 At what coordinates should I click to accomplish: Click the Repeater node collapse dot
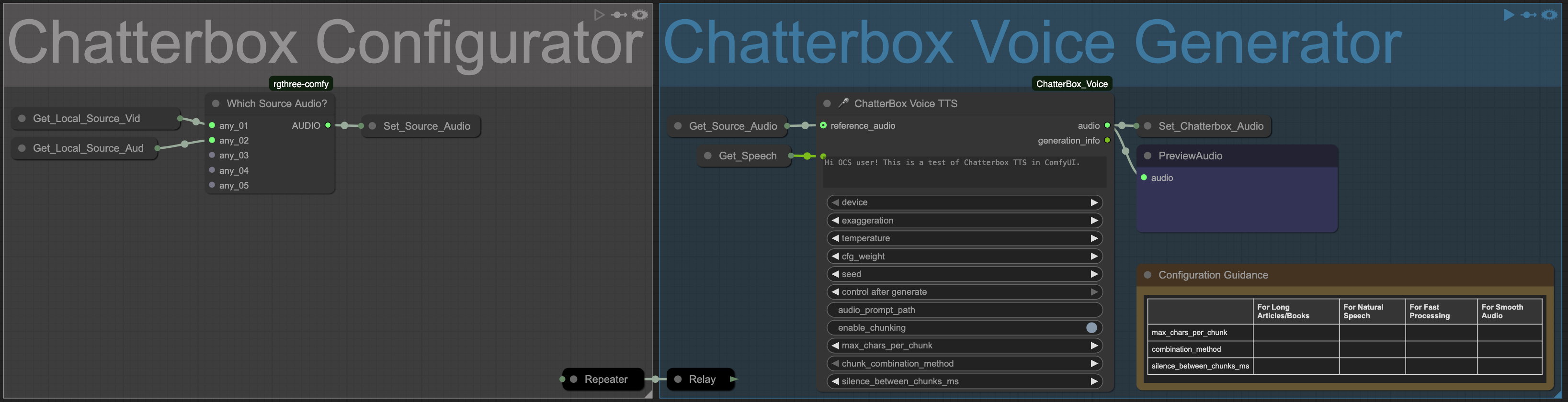573,380
